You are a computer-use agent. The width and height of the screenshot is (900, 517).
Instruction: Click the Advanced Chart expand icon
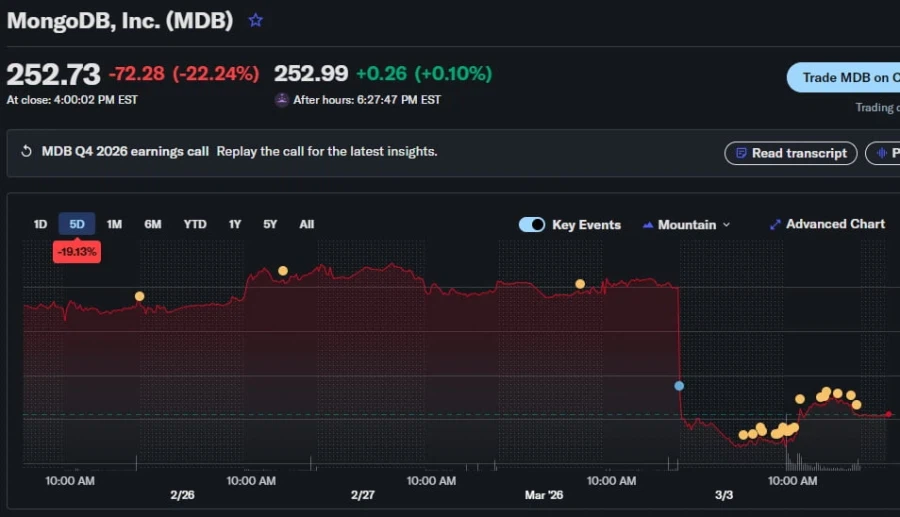pyautogui.click(x=775, y=225)
